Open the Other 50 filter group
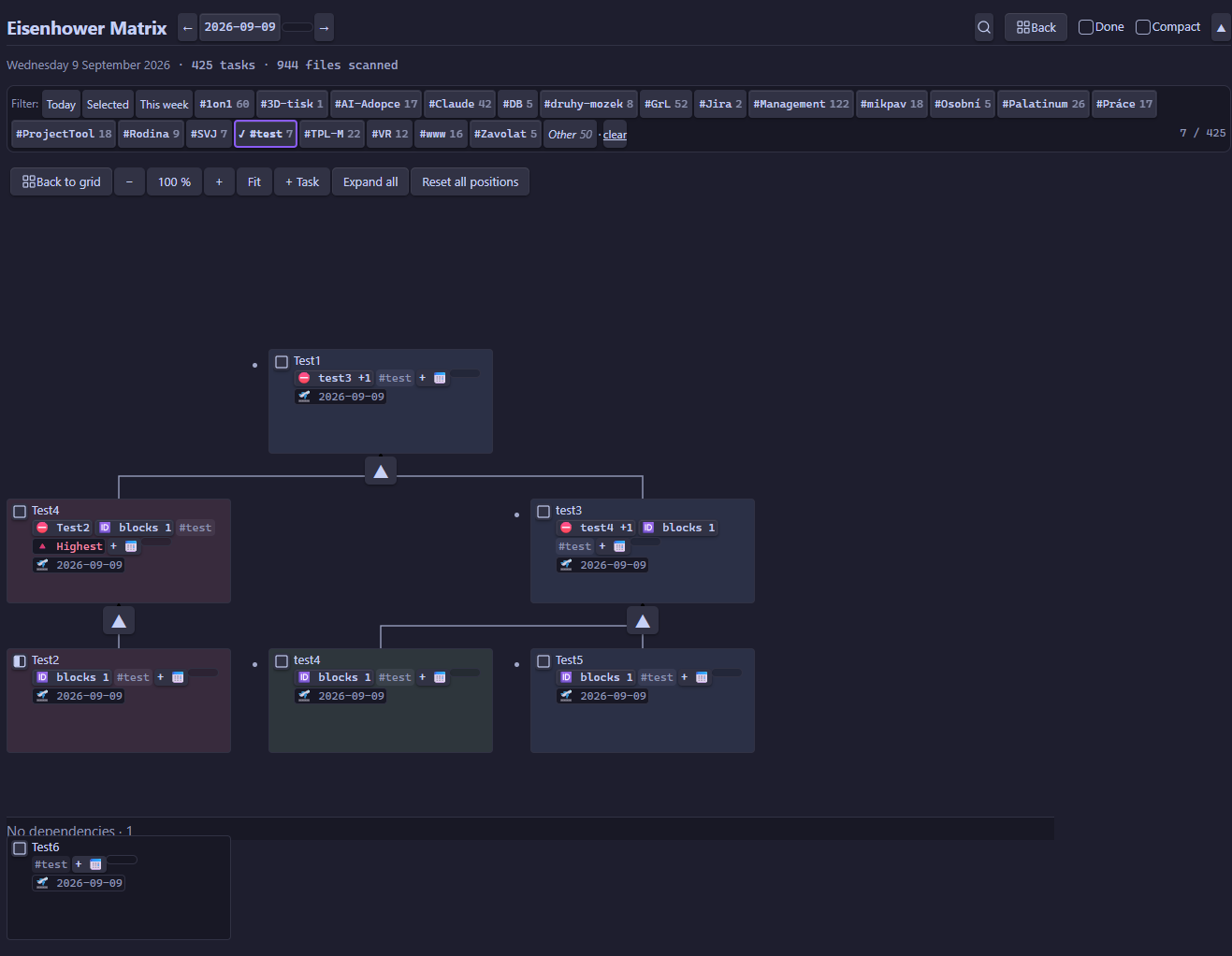 pyautogui.click(x=571, y=134)
